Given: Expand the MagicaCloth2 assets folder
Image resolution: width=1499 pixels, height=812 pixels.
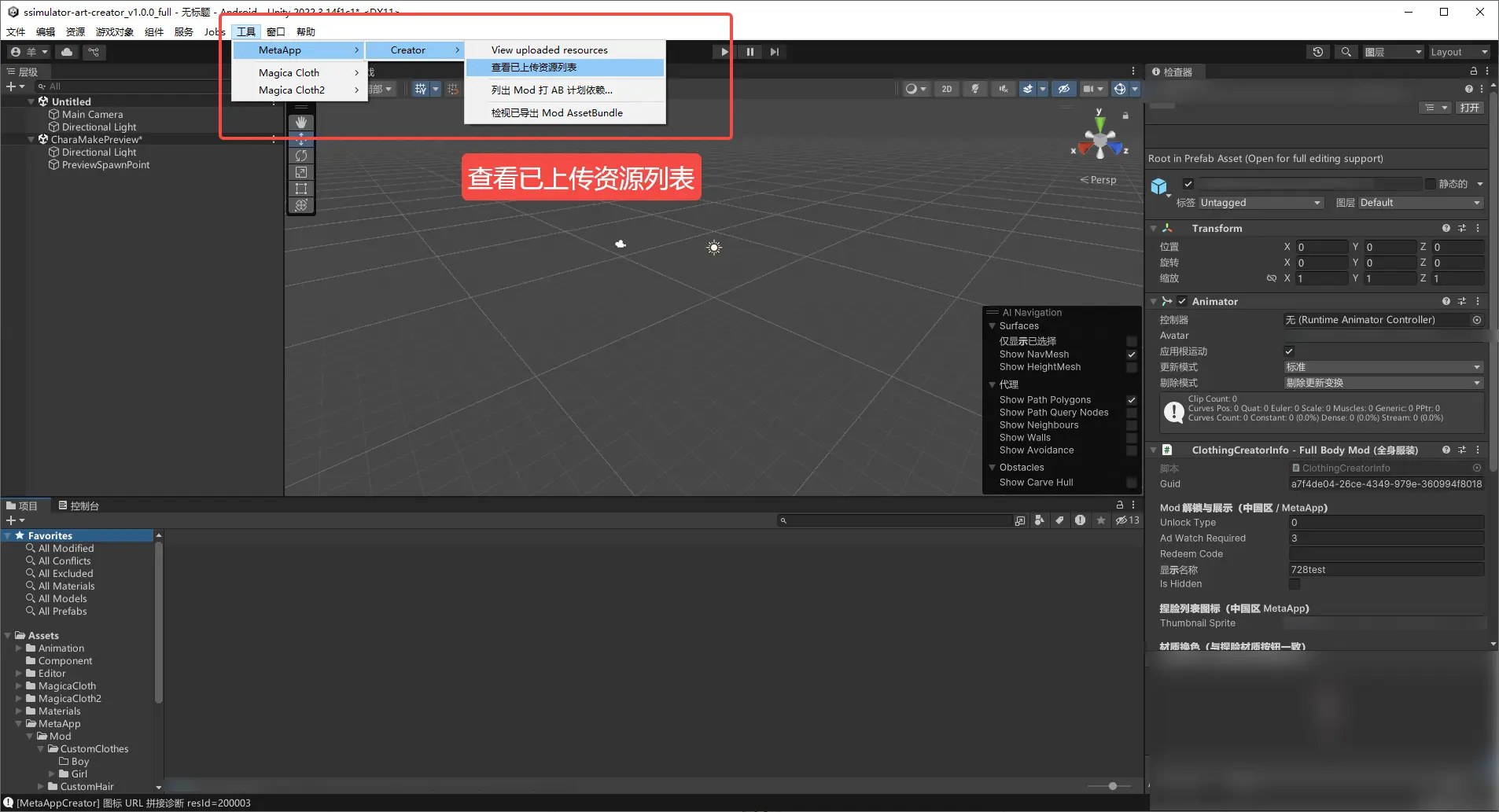Looking at the screenshot, I should (19, 699).
